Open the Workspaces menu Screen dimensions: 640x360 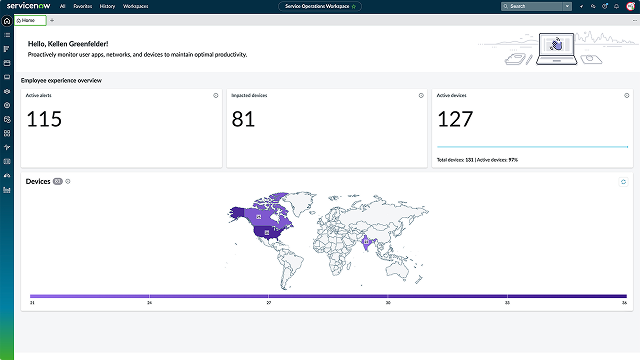click(x=136, y=6)
